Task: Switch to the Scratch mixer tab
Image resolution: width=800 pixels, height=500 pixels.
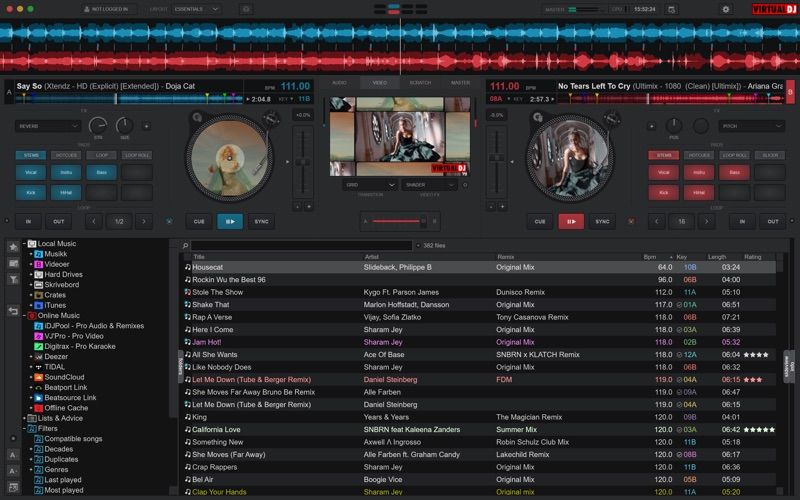Action: [420, 83]
